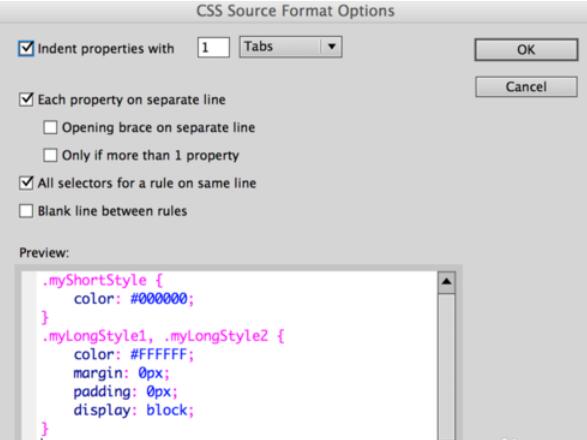Check Only if more than 1 property

click(x=50, y=155)
